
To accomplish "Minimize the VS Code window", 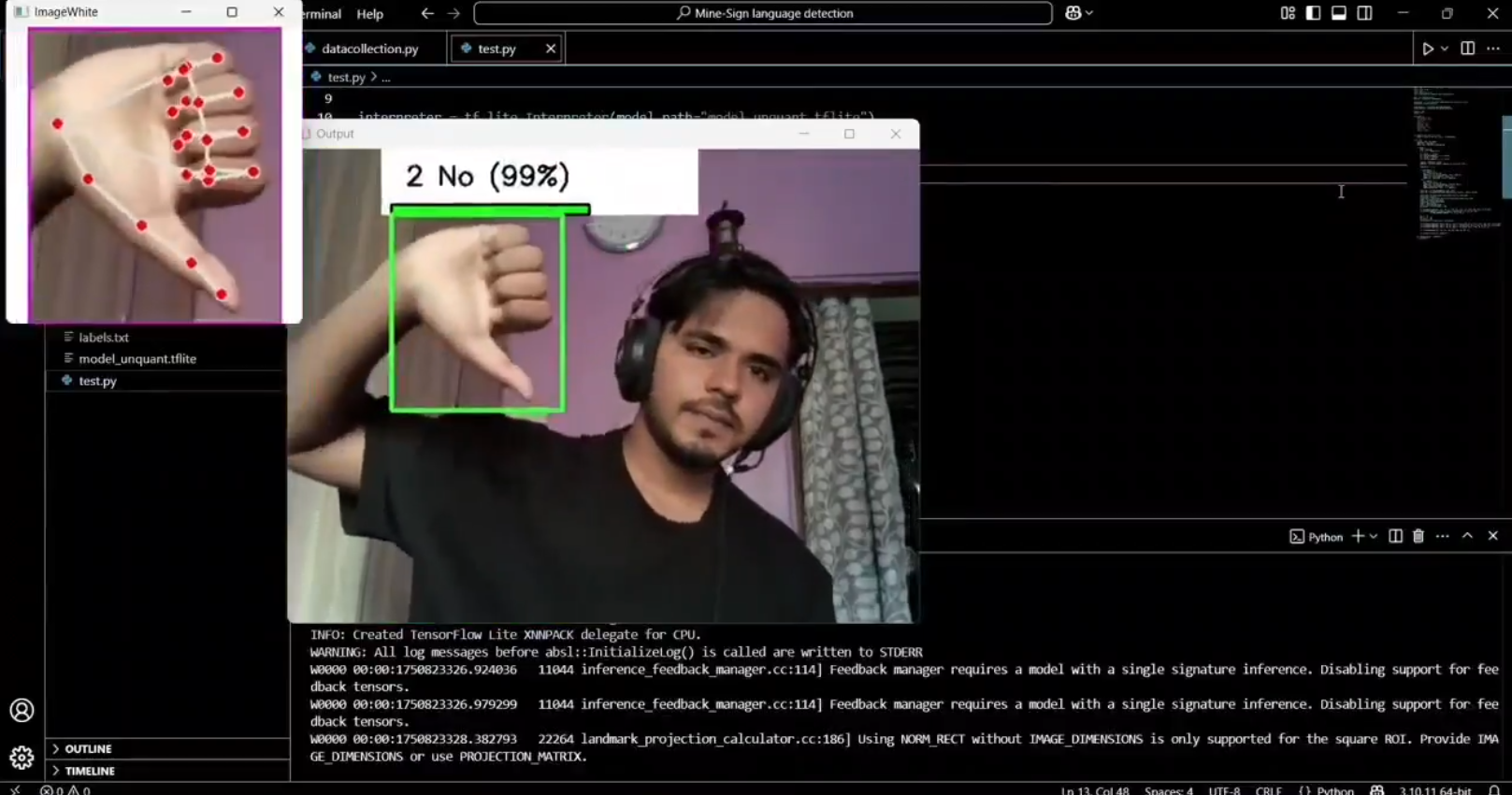I will [x=1403, y=13].
